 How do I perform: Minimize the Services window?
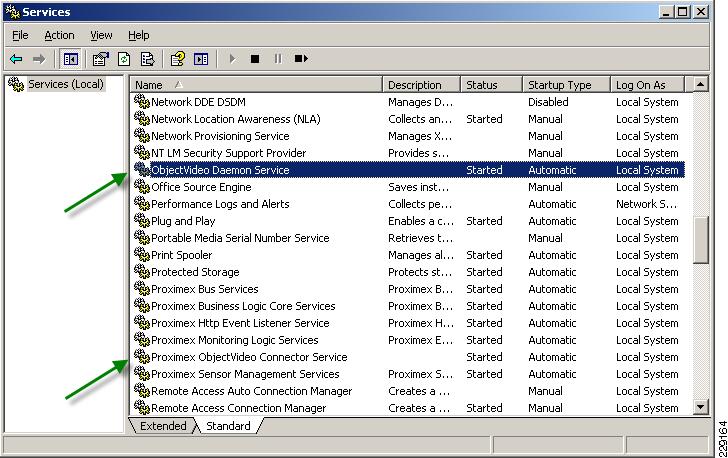click(666, 12)
